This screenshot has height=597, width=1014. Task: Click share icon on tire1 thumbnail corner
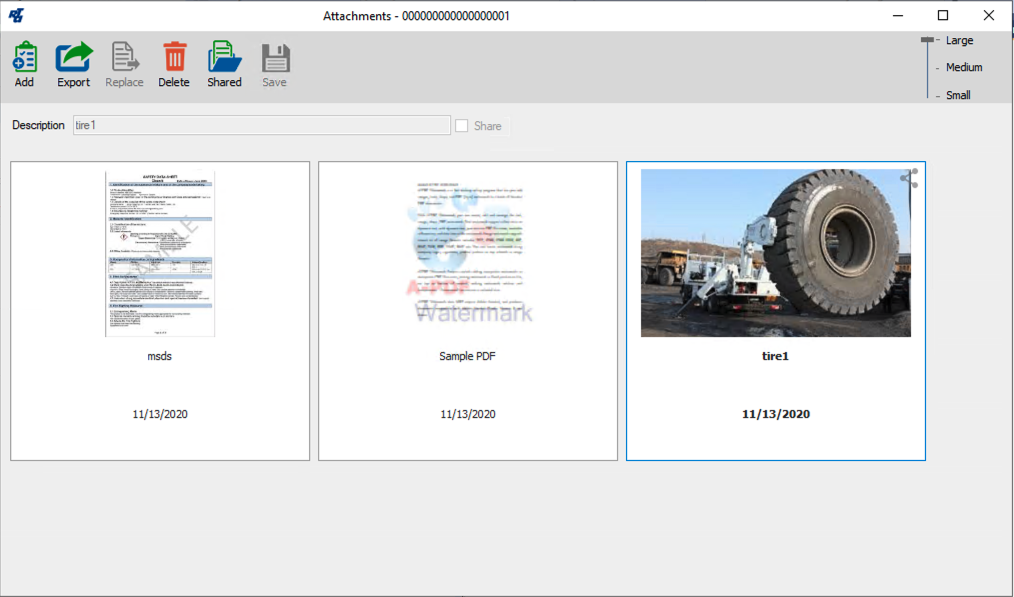(908, 178)
